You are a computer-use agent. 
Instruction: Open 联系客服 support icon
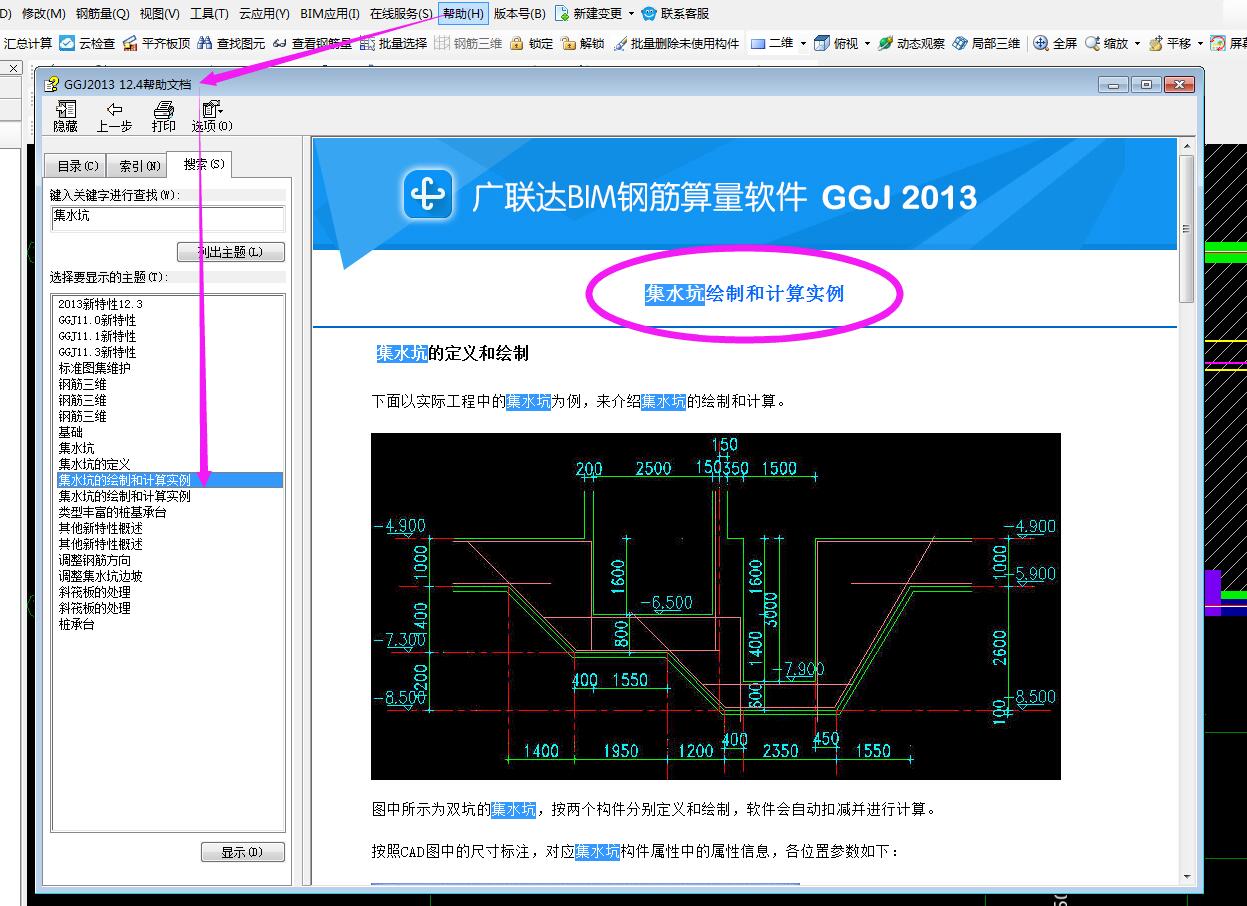675,13
